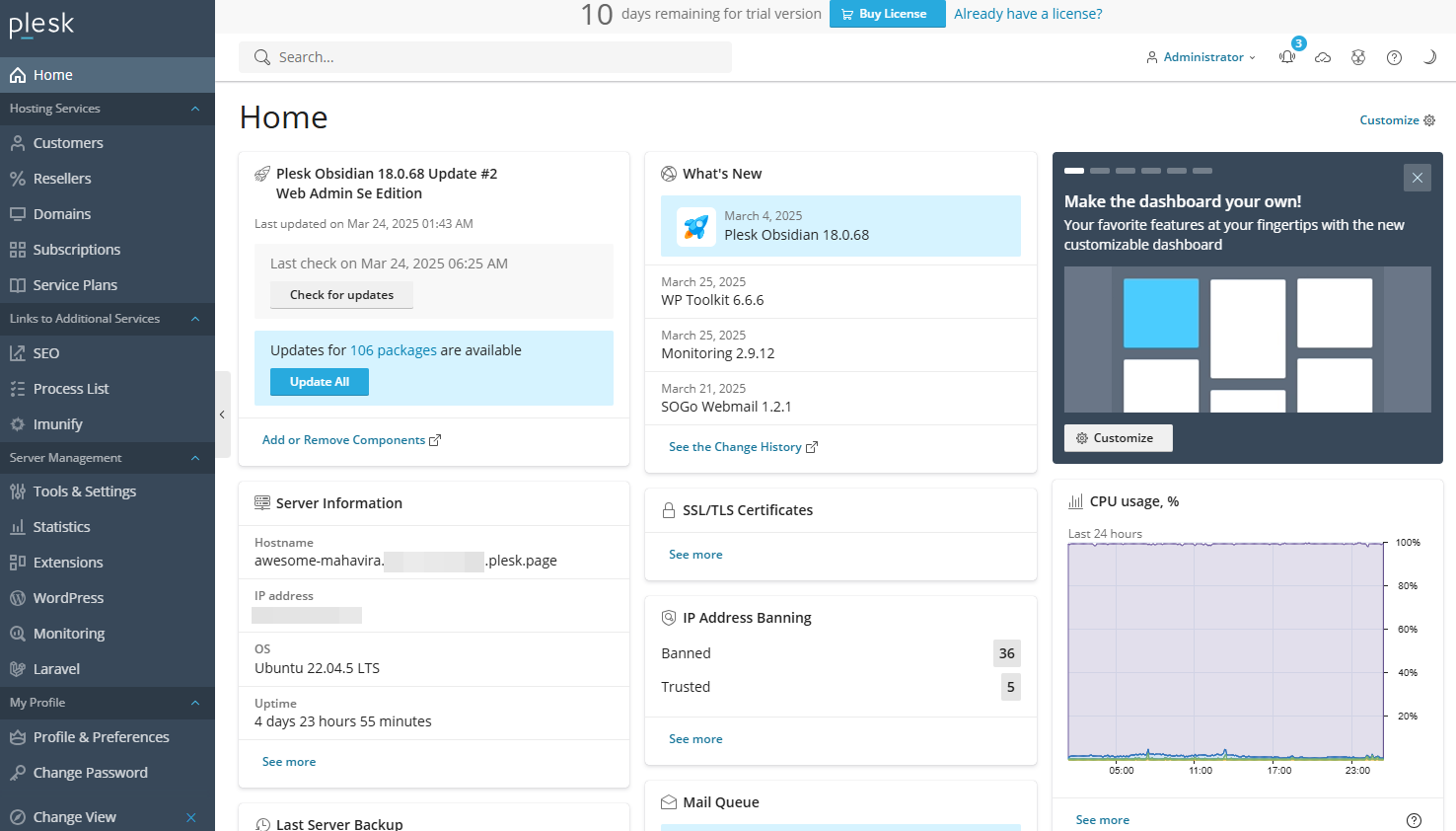The image size is (1456, 831).
Task: Click Customize button in promo banner
Action: point(1118,438)
